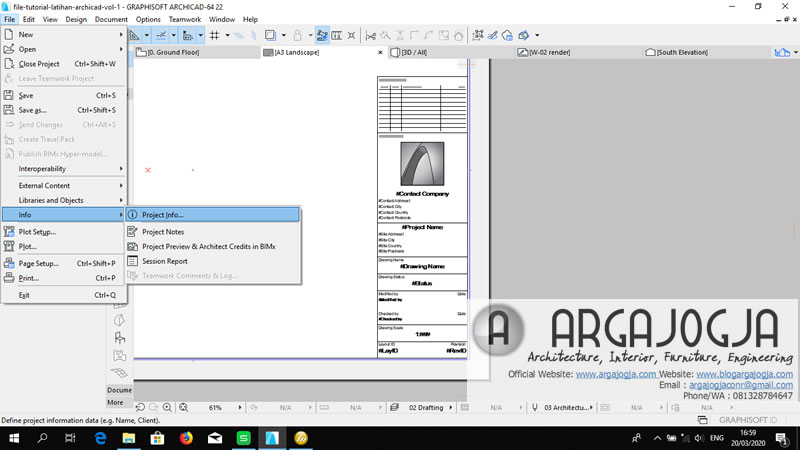Expand Libraries and Objects submenu
800x450 pixels.
(64, 201)
